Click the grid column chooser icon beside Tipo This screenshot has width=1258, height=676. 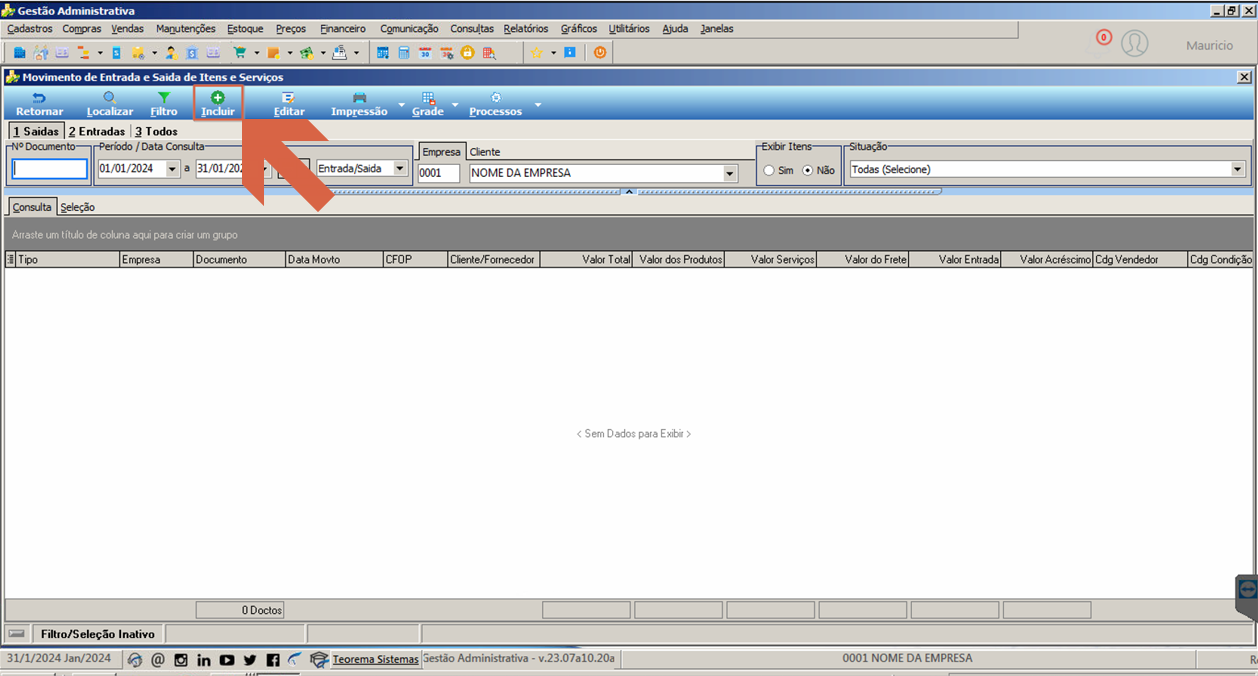pos(11,259)
